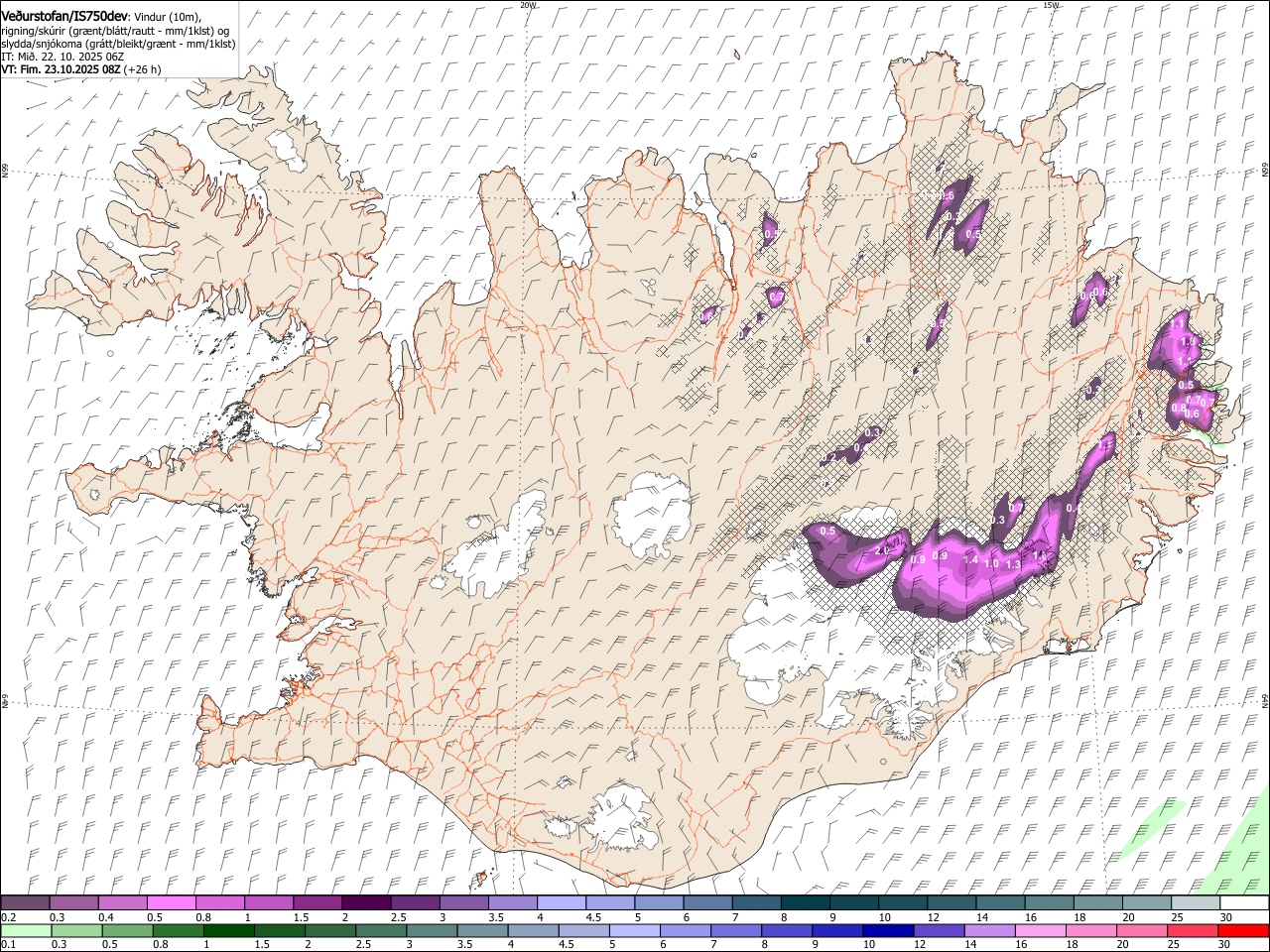Pick the deep blue swatch between 10 and 12
The height and width of the screenshot is (952, 1270).
point(887,930)
